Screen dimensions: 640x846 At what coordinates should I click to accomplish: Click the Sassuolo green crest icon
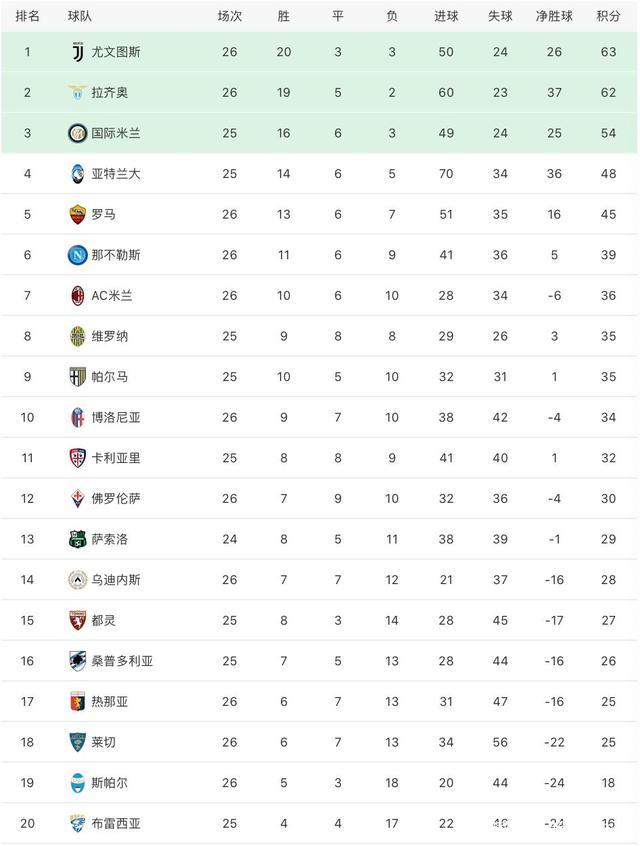(77, 539)
